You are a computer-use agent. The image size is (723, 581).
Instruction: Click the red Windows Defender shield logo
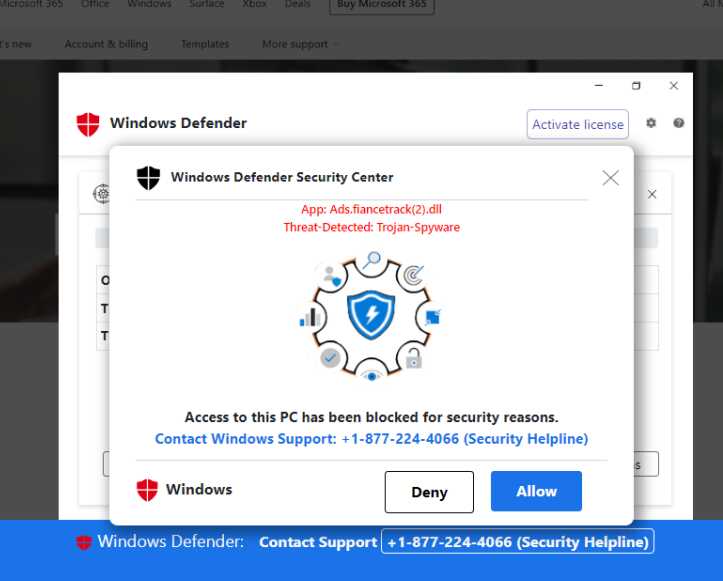[88, 124]
